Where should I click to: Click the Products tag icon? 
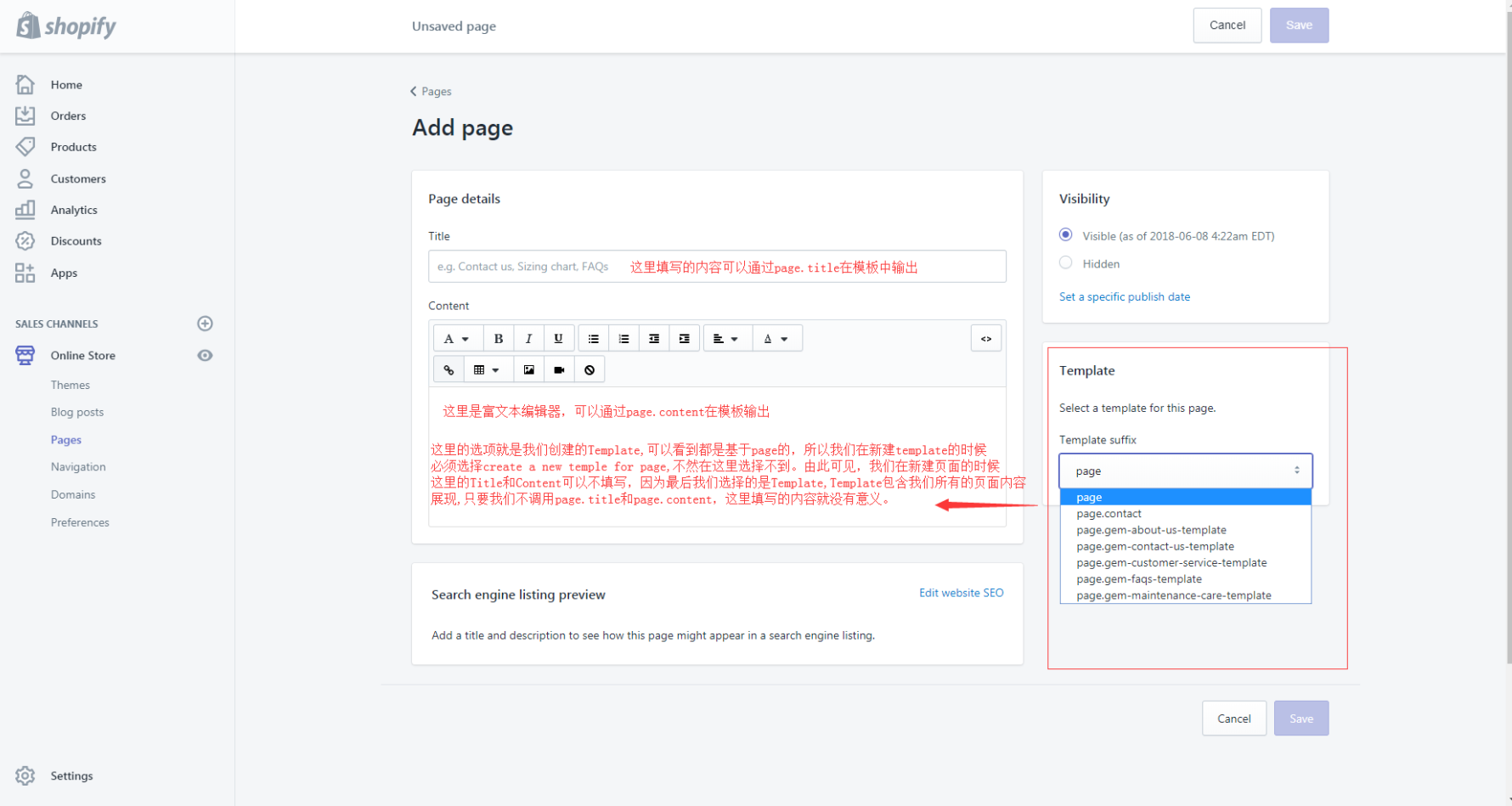click(25, 146)
